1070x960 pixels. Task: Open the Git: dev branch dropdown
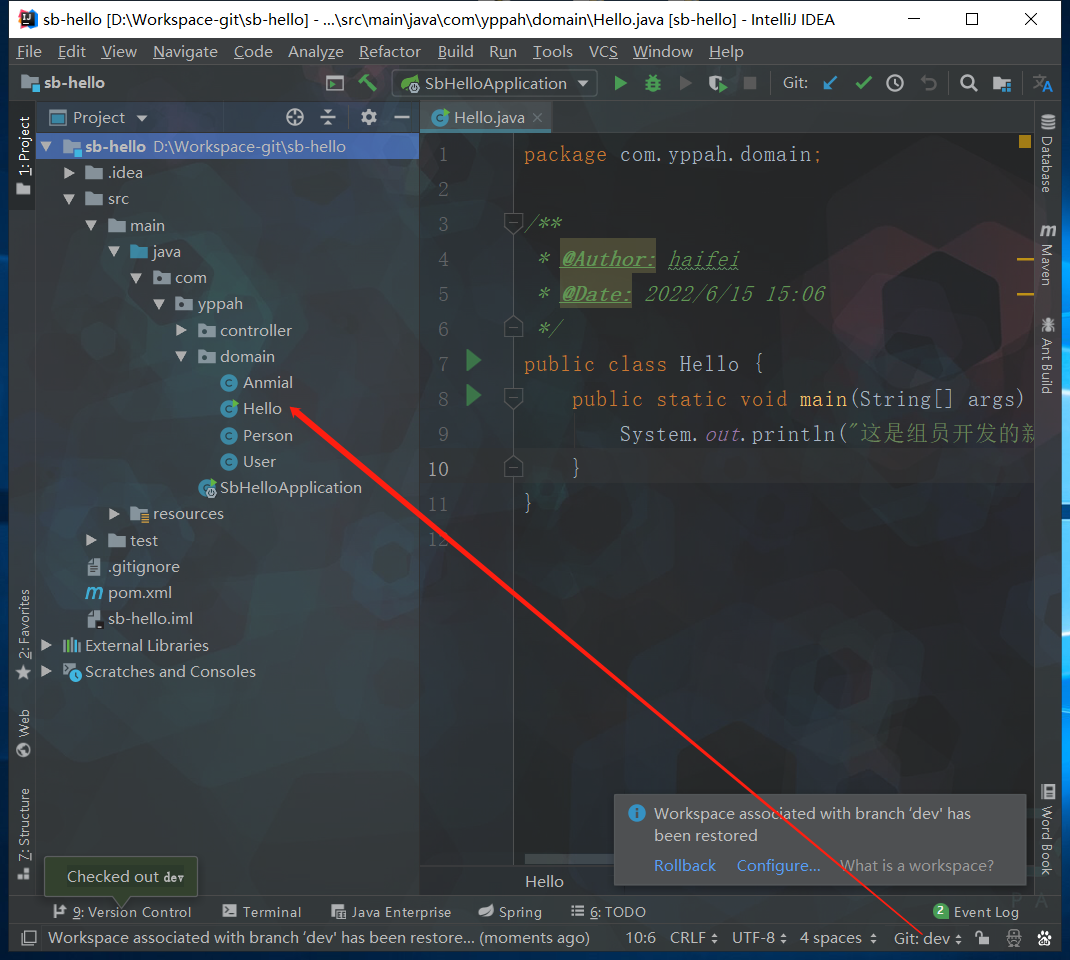coord(927,938)
